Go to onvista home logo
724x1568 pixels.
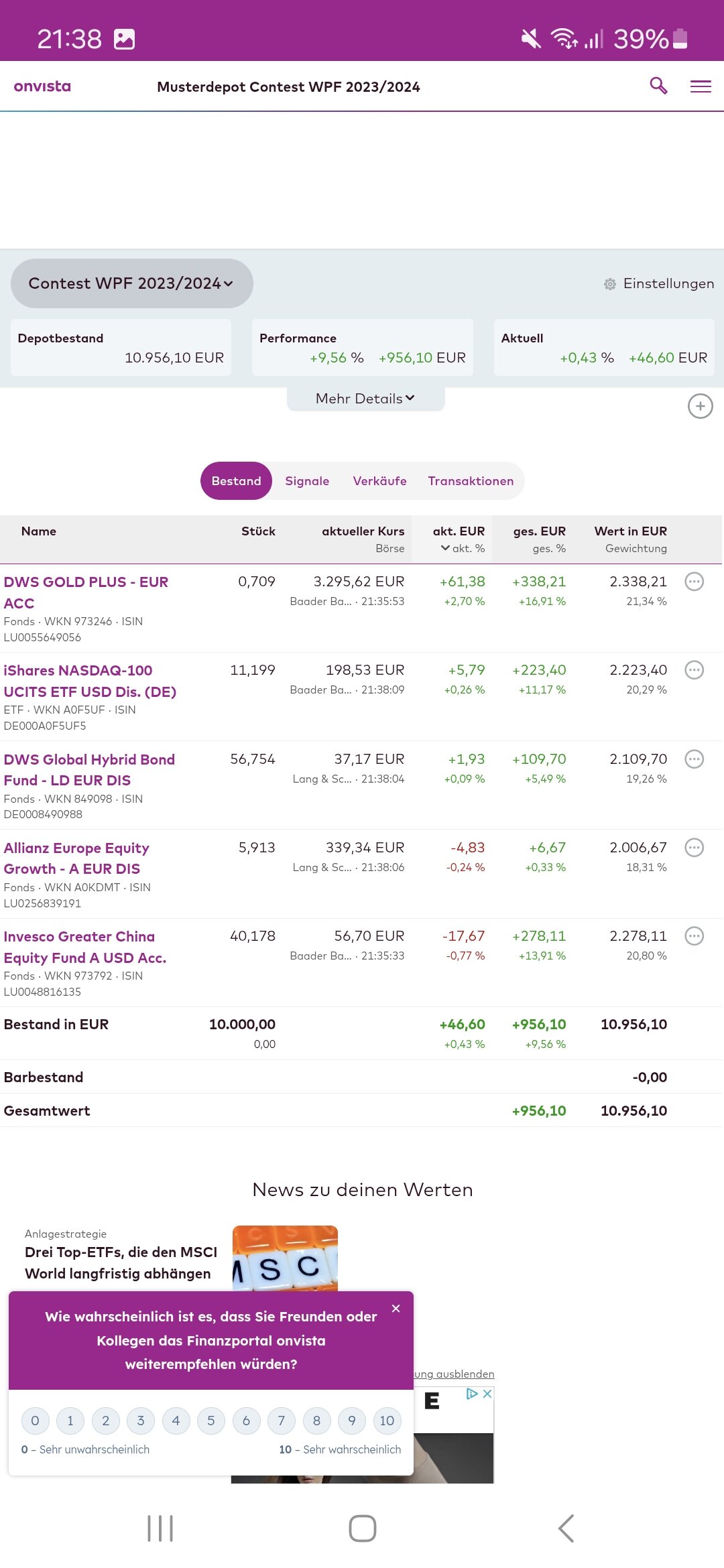coord(42,86)
